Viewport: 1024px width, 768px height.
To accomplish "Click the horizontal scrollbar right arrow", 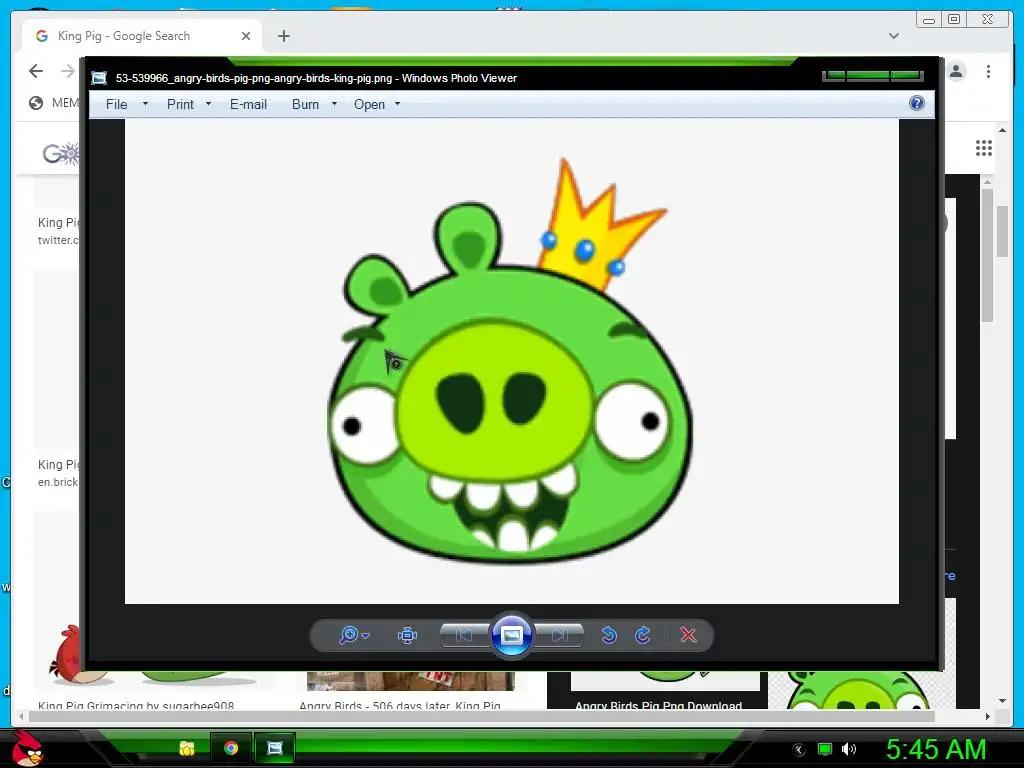I will [x=988, y=716].
